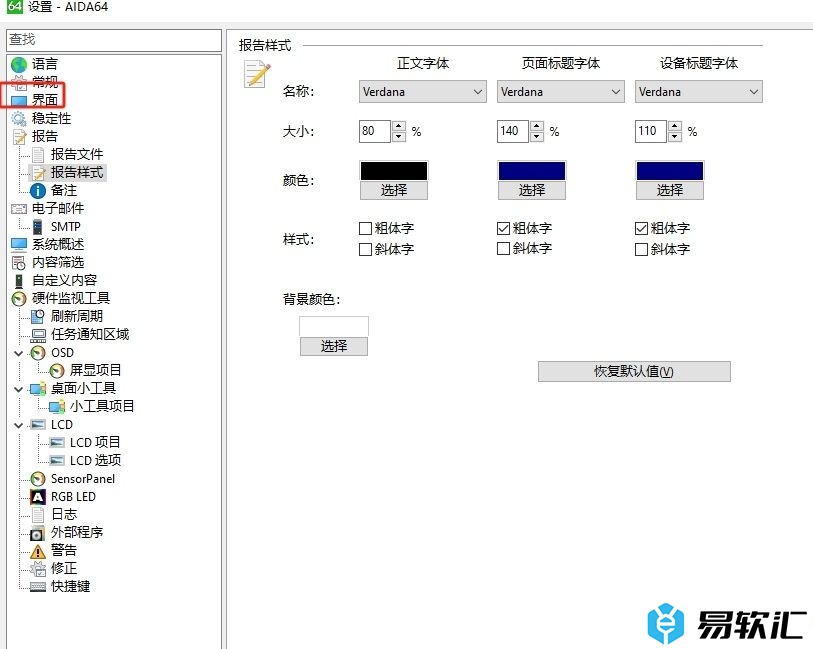813x649 pixels.
Task: Collapse the OSD tree node
Action: pos(19,354)
